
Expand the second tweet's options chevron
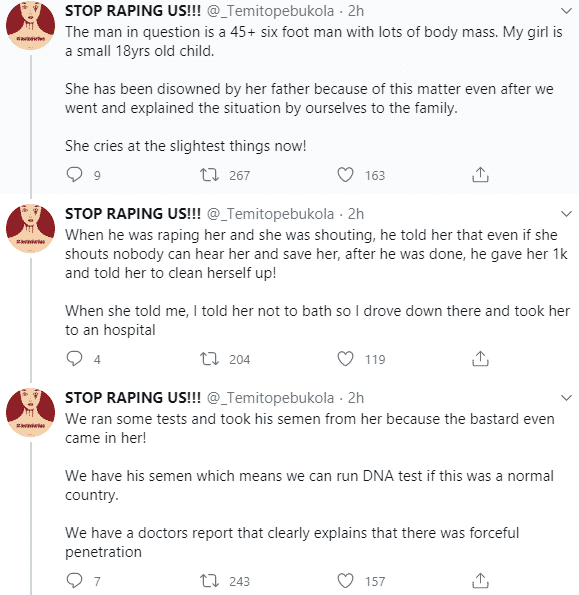pos(566,214)
